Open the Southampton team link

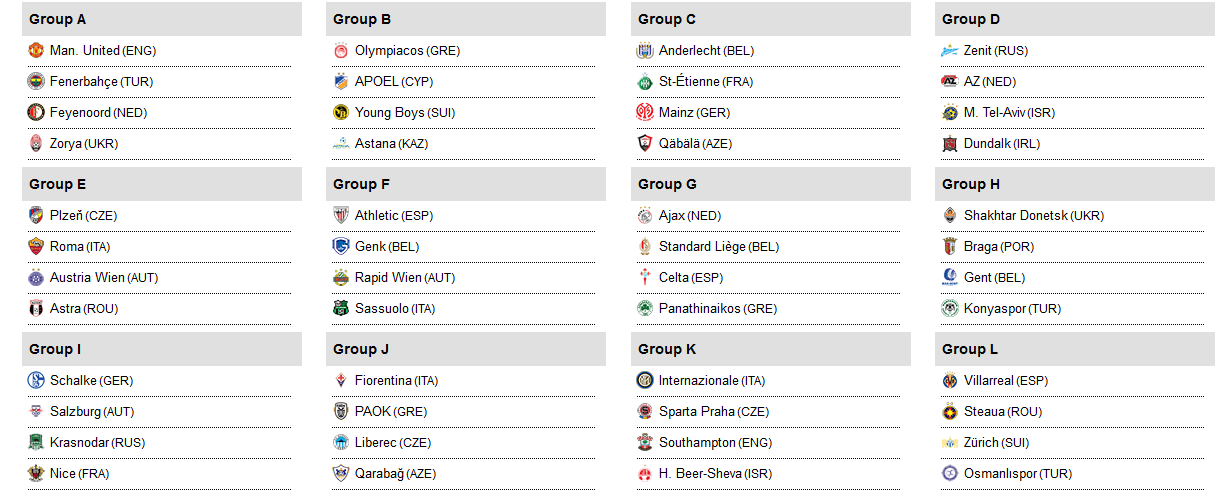point(698,443)
